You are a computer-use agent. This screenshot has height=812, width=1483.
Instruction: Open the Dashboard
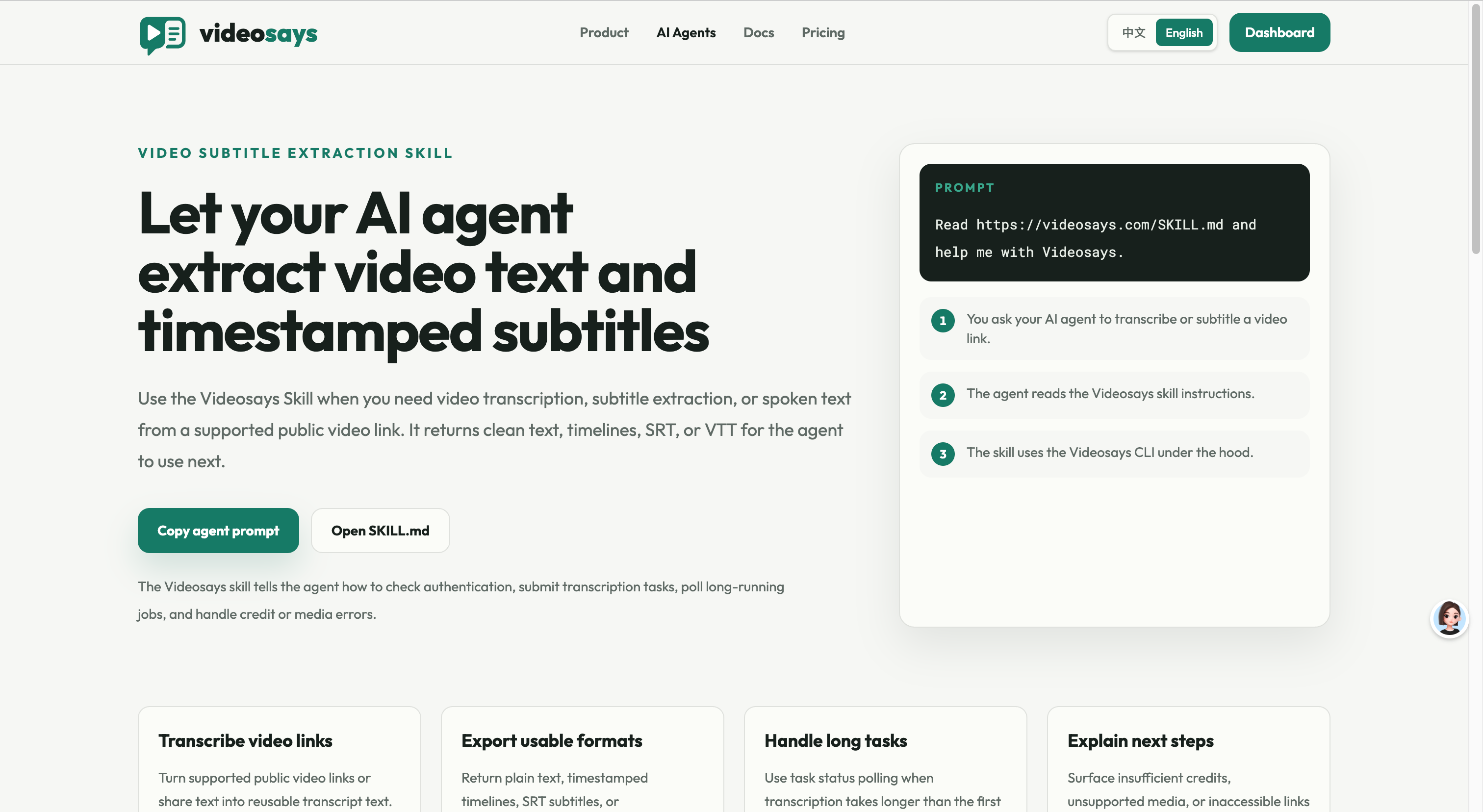click(x=1279, y=32)
